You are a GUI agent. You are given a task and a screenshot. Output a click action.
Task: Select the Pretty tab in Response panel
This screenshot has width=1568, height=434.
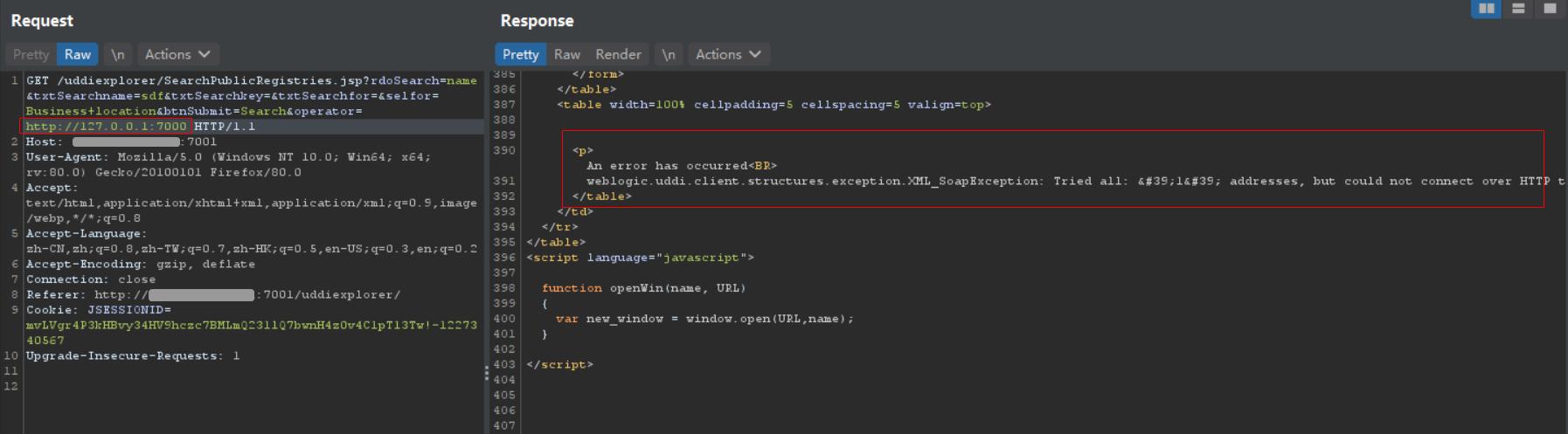click(520, 54)
